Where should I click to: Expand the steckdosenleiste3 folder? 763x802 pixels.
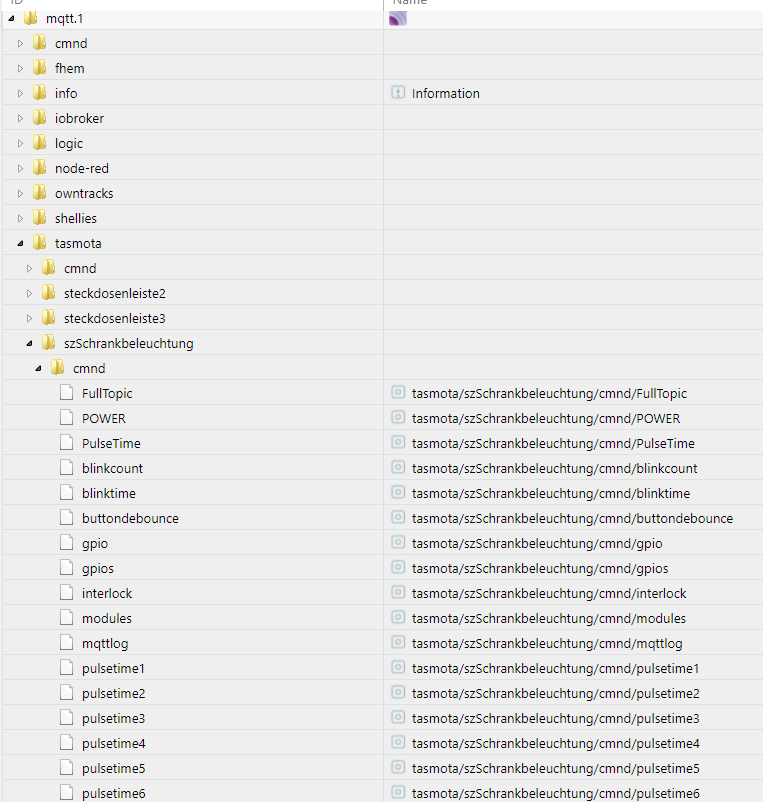coord(29,319)
